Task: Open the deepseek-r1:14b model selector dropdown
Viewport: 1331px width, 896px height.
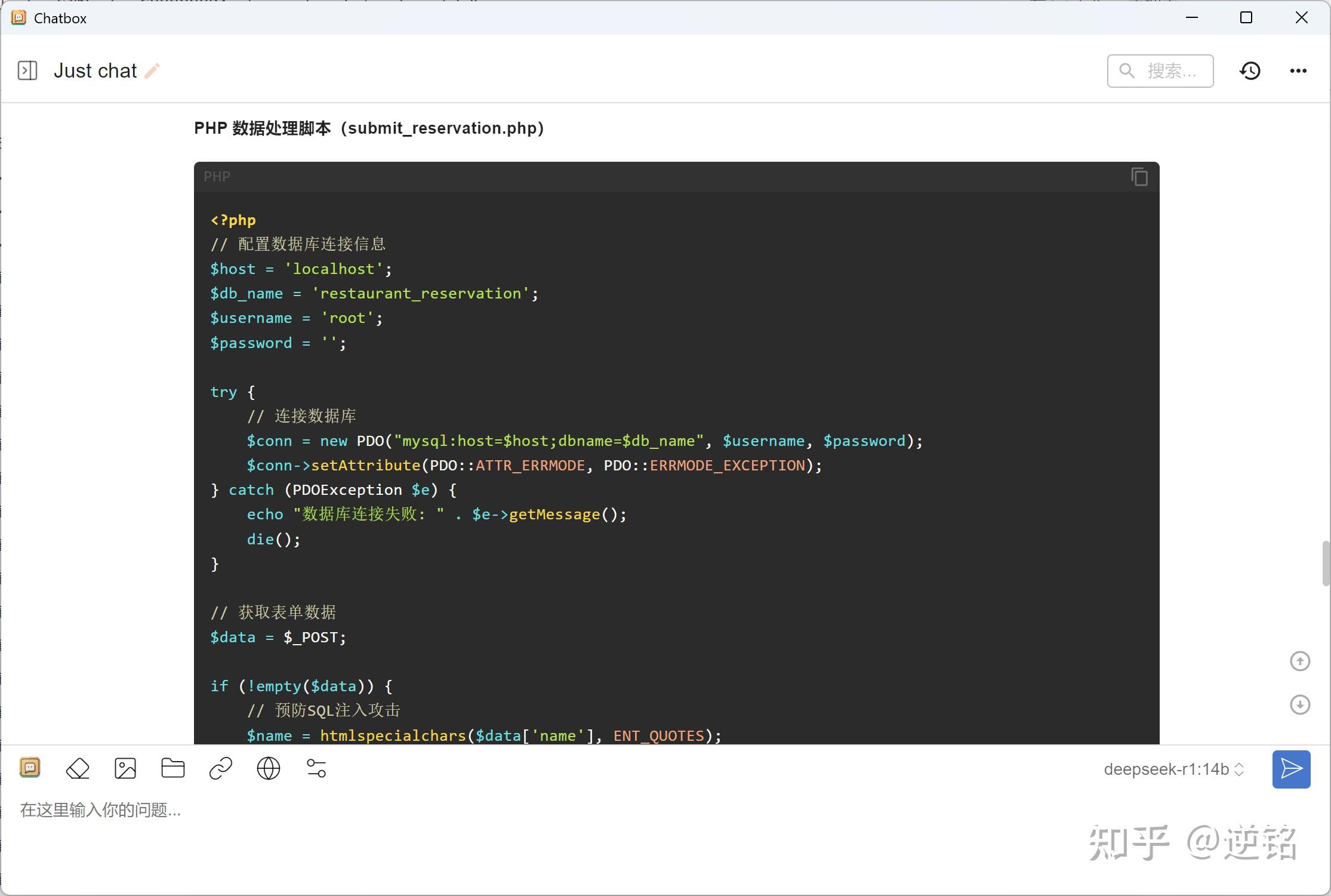Action: pyautogui.click(x=1173, y=769)
